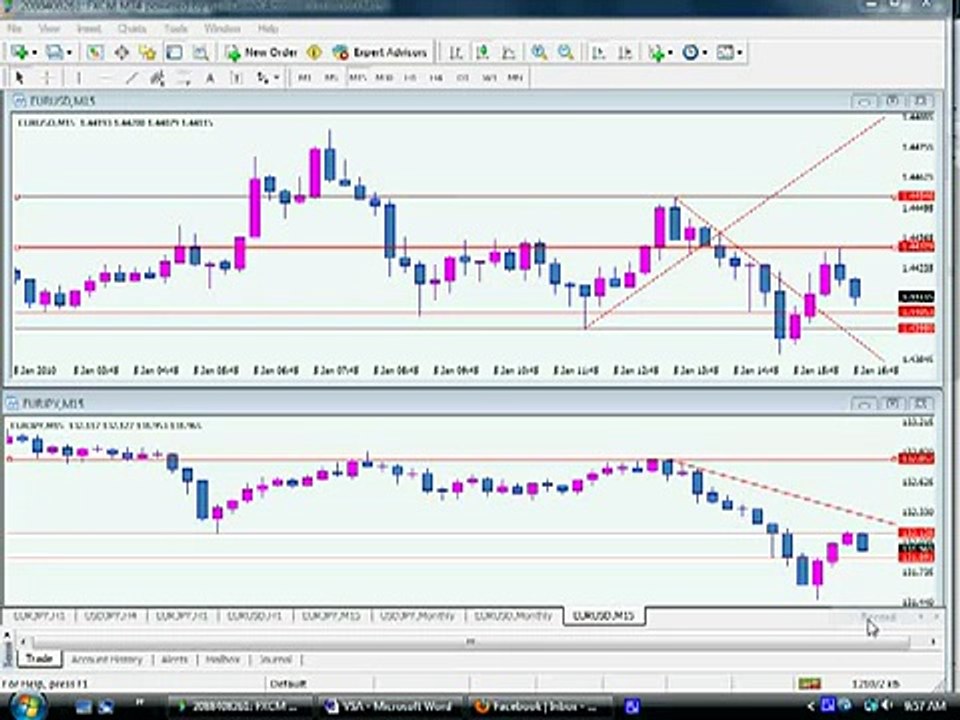Image resolution: width=960 pixels, height=720 pixels.
Task: Open the Insert menu
Action: (89, 29)
